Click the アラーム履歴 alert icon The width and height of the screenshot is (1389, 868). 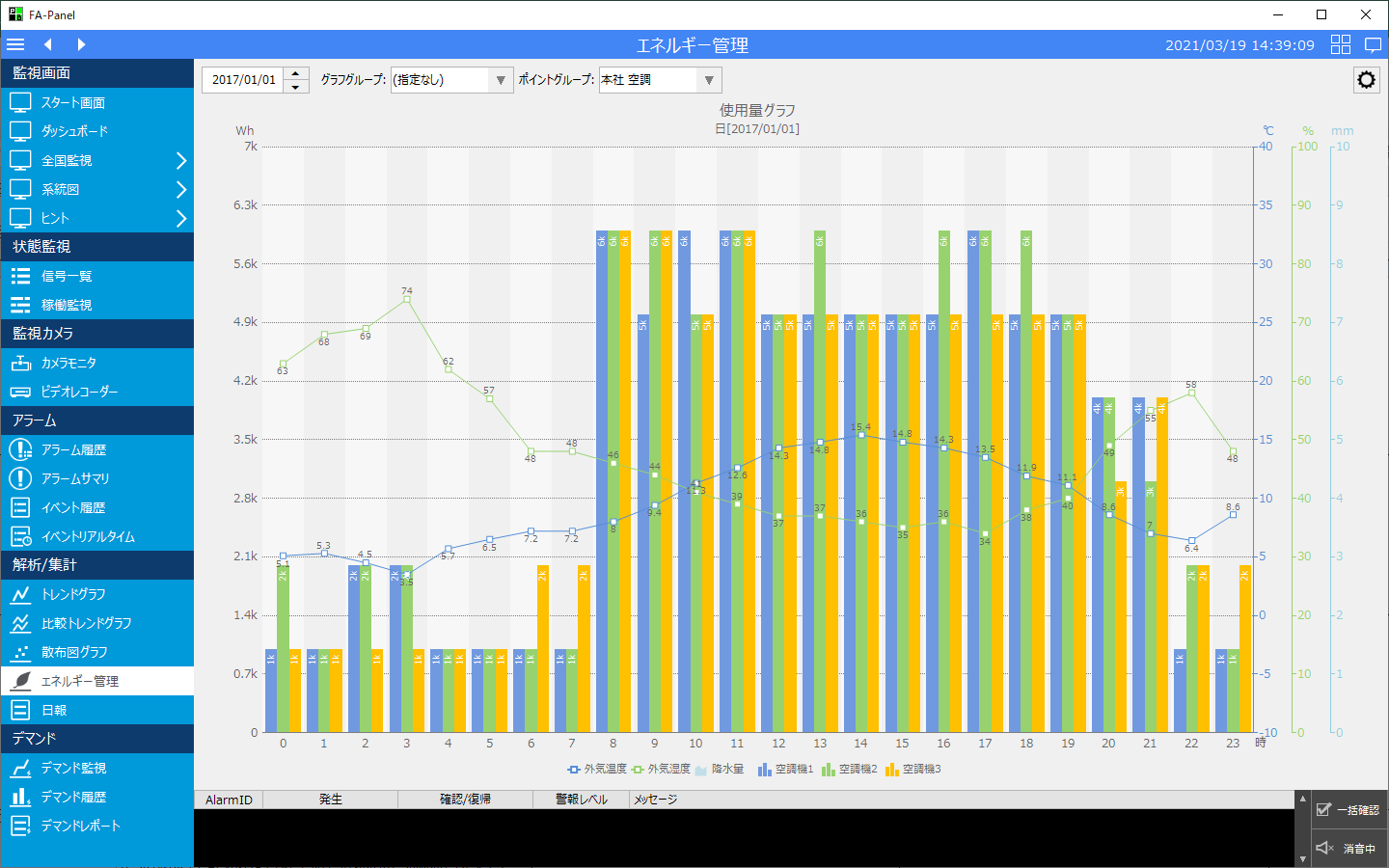point(20,449)
